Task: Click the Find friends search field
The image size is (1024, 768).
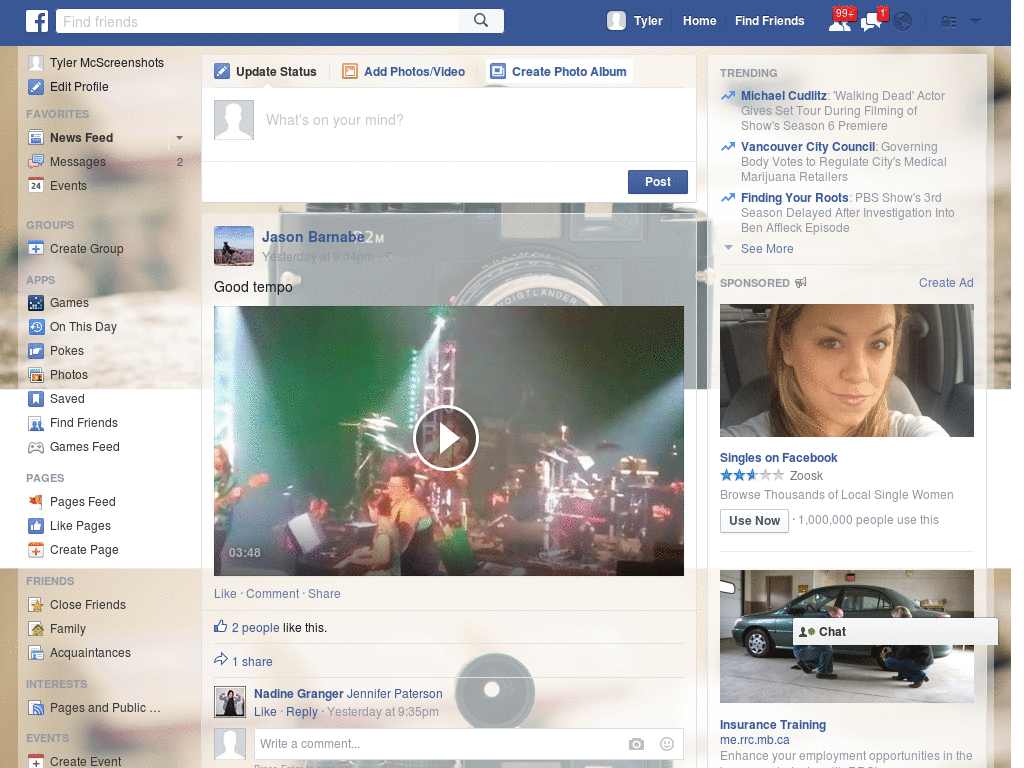Action: pos(257,22)
